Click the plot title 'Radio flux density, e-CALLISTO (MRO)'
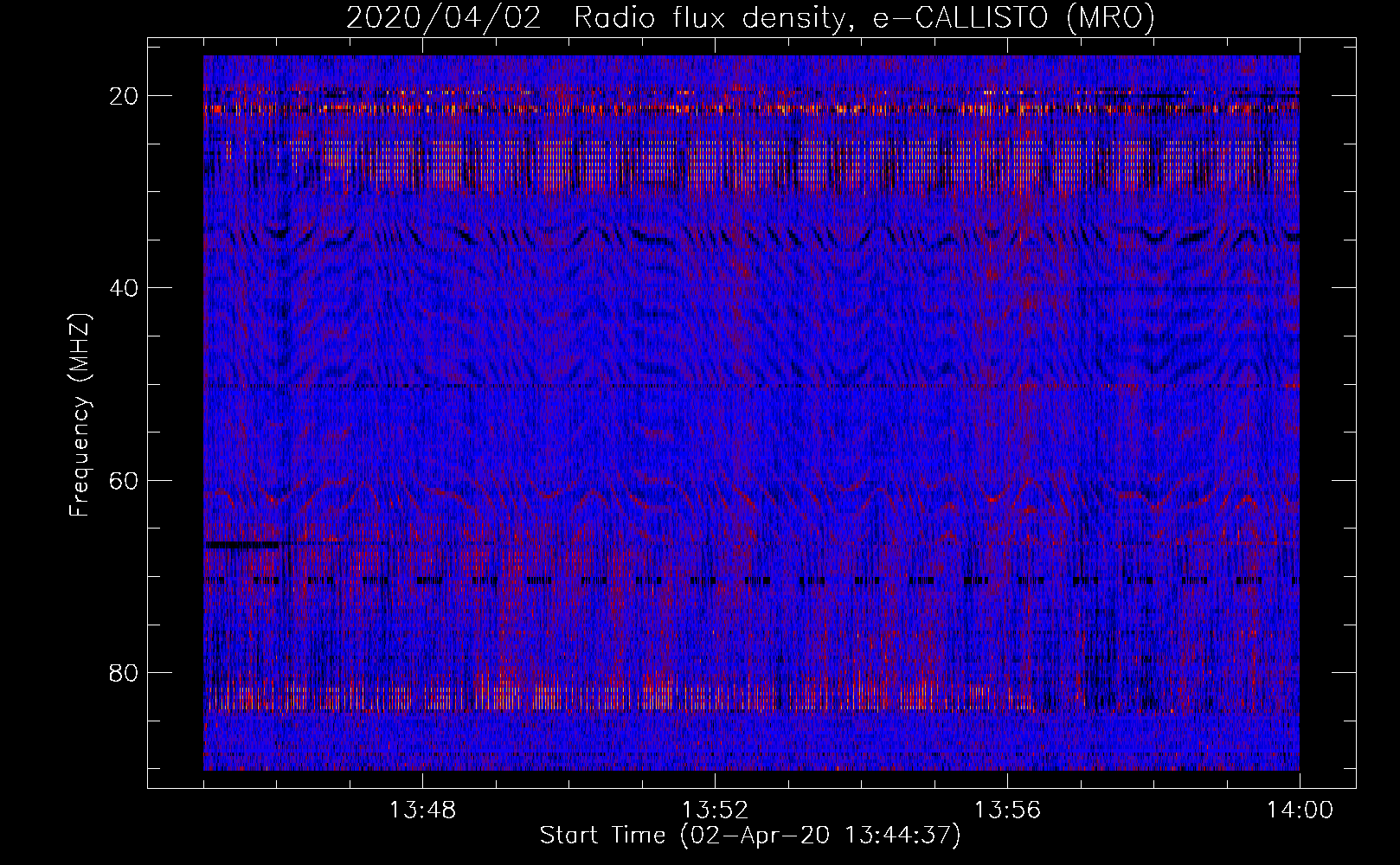The height and width of the screenshot is (865, 1400). pyautogui.click(x=864, y=18)
